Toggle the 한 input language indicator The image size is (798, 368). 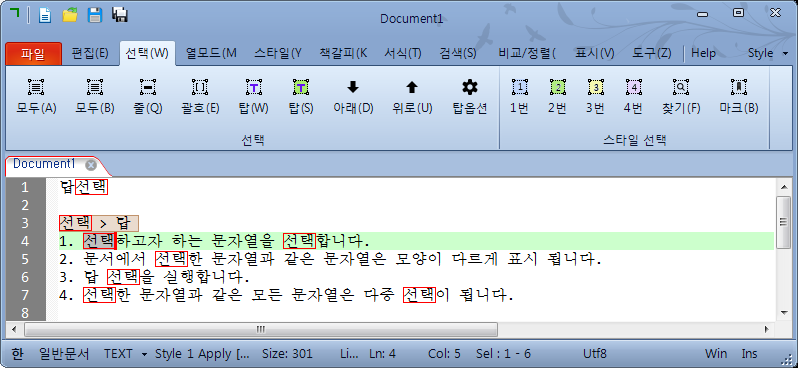tap(17, 353)
